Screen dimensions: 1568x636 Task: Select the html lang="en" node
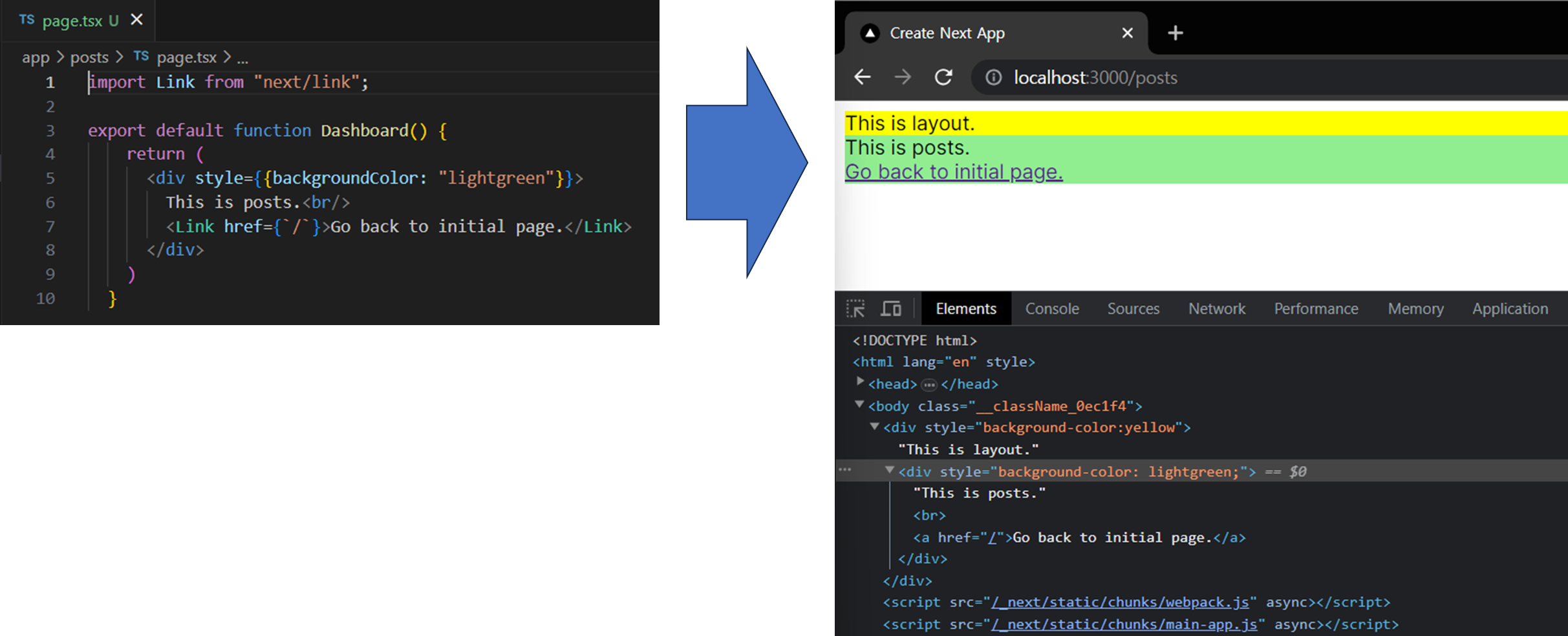point(943,363)
